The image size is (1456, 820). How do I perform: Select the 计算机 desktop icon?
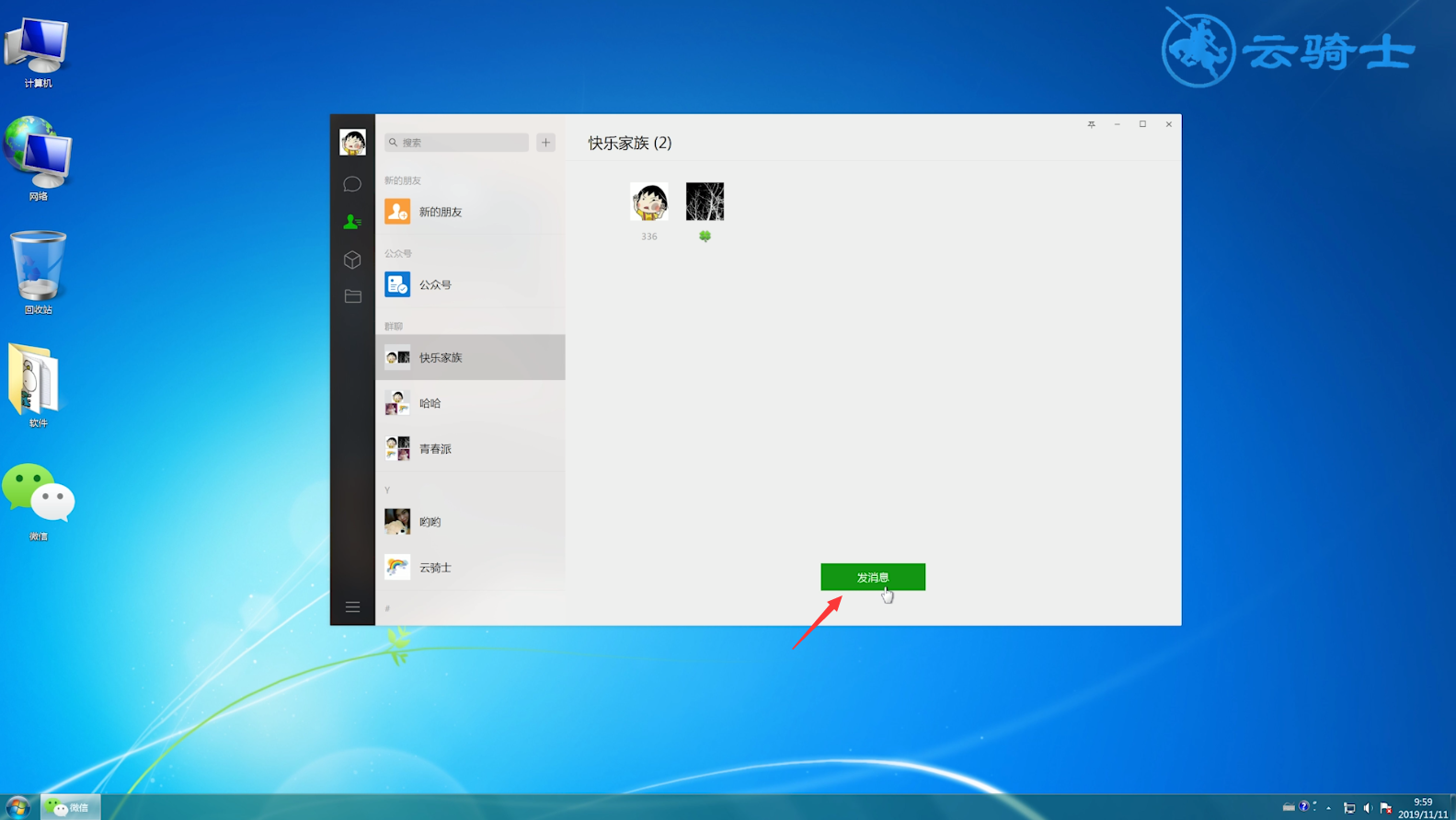[38, 52]
